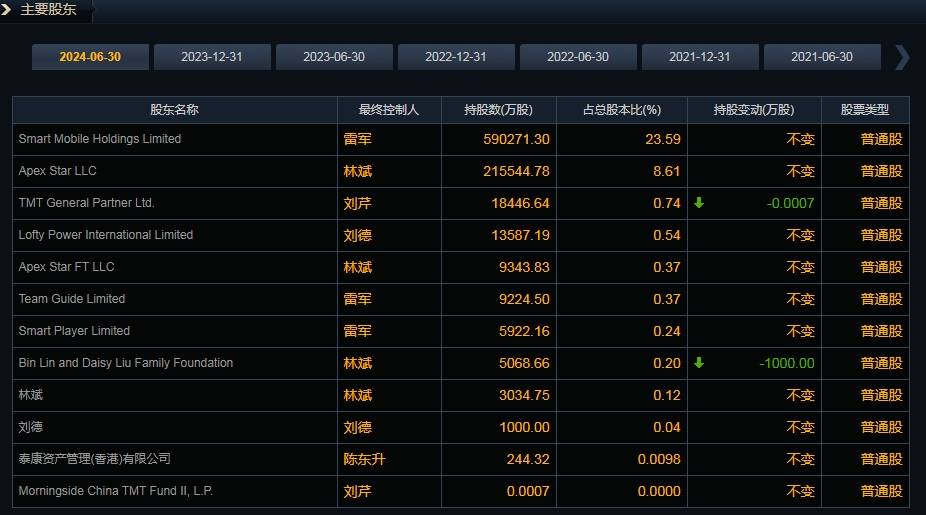Image resolution: width=926 pixels, height=515 pixels.
Task: Click shareholder name 刘德 in first column
Action: pyautogui.click(x=30, y=426)
